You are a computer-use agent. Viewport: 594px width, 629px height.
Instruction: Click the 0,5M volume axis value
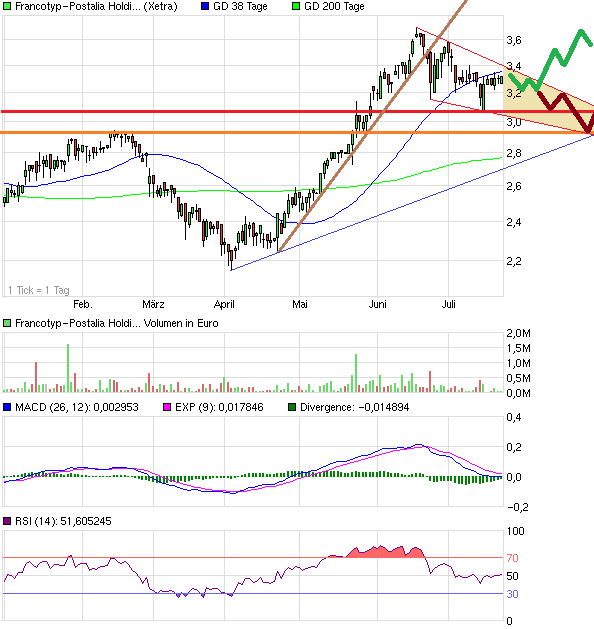click(518, 378)
